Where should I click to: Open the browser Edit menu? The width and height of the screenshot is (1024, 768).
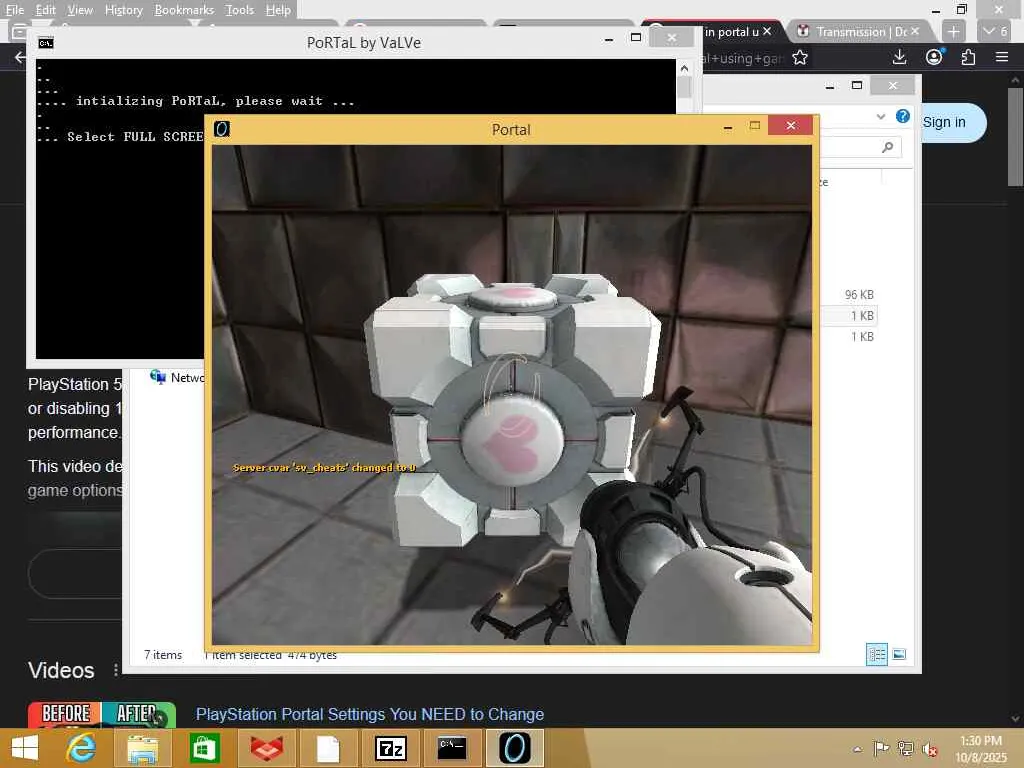(x=45, y=10)
